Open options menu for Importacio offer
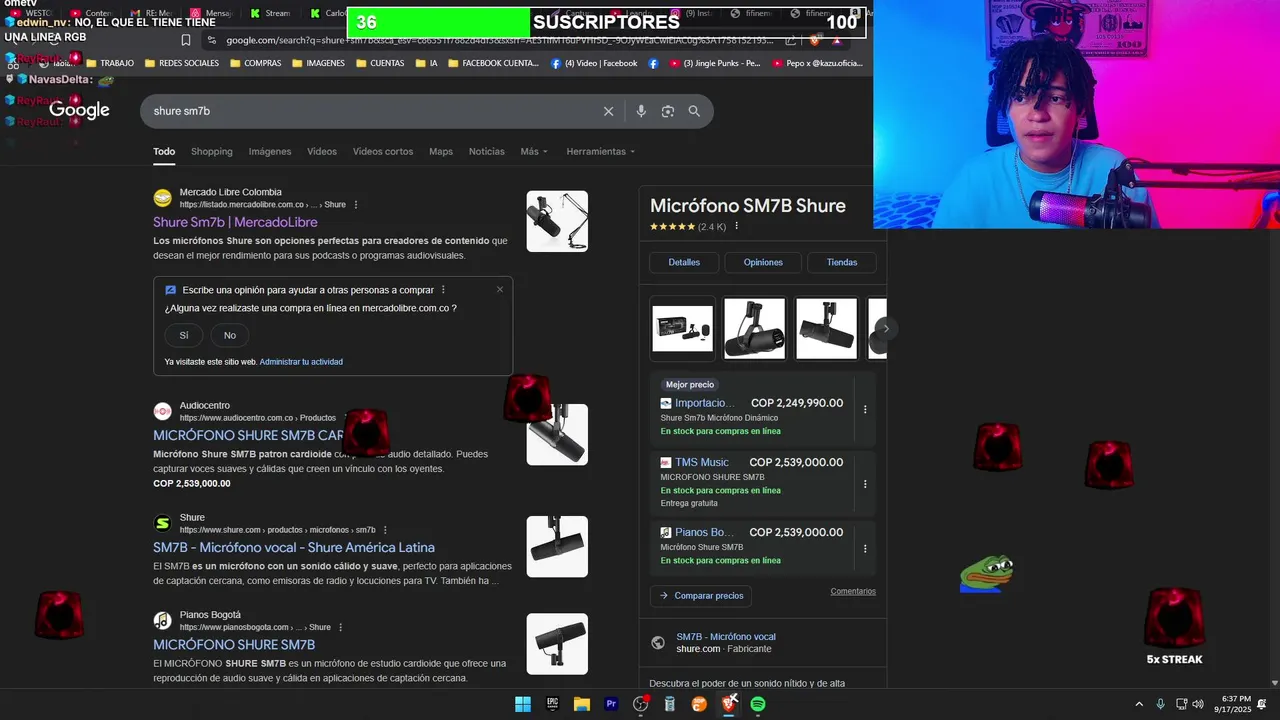This screenshot has width=1280, height=720. click(x=865, y=409)
